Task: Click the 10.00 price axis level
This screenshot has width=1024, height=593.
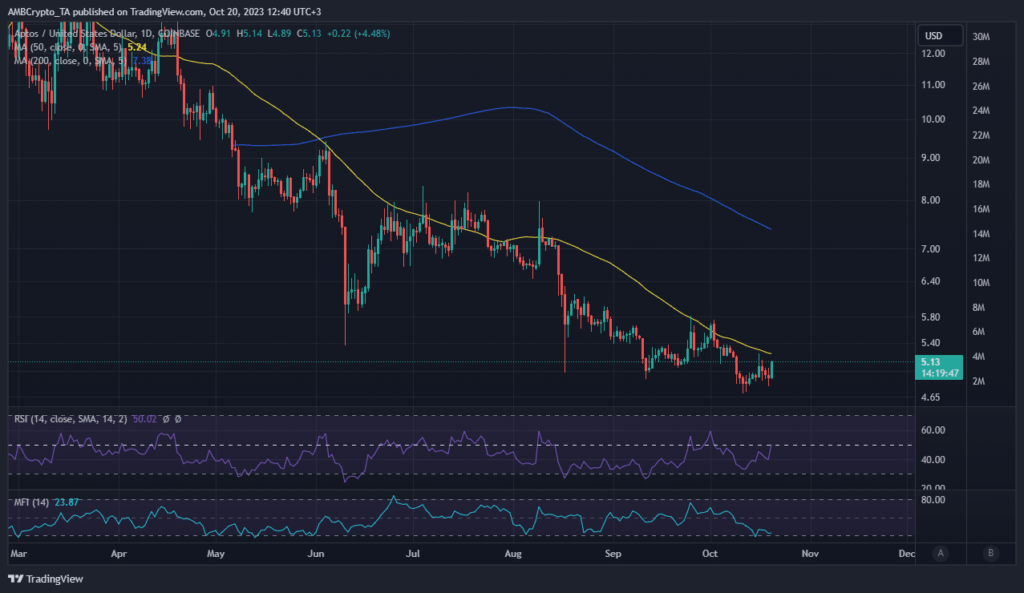Action: click(933, 119)
